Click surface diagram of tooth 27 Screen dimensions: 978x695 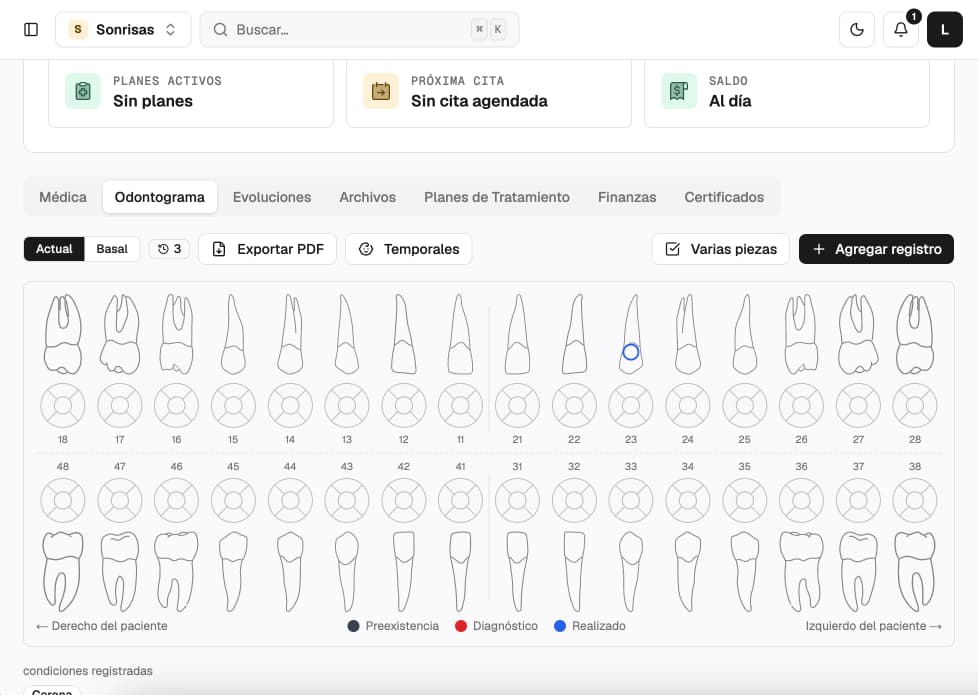[858, 406]
